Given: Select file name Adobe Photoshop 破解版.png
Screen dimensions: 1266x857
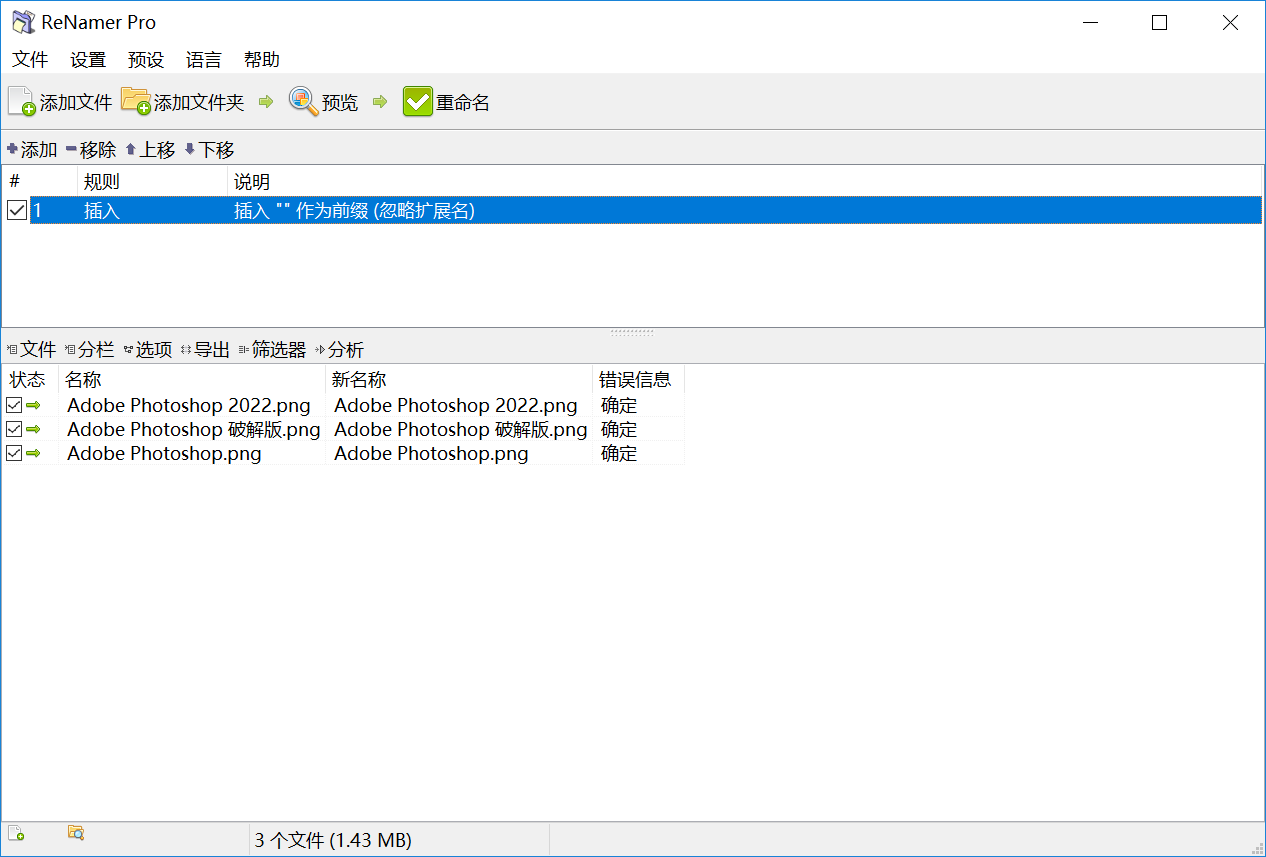Looking at the screenshot, I should coord(194,429).
